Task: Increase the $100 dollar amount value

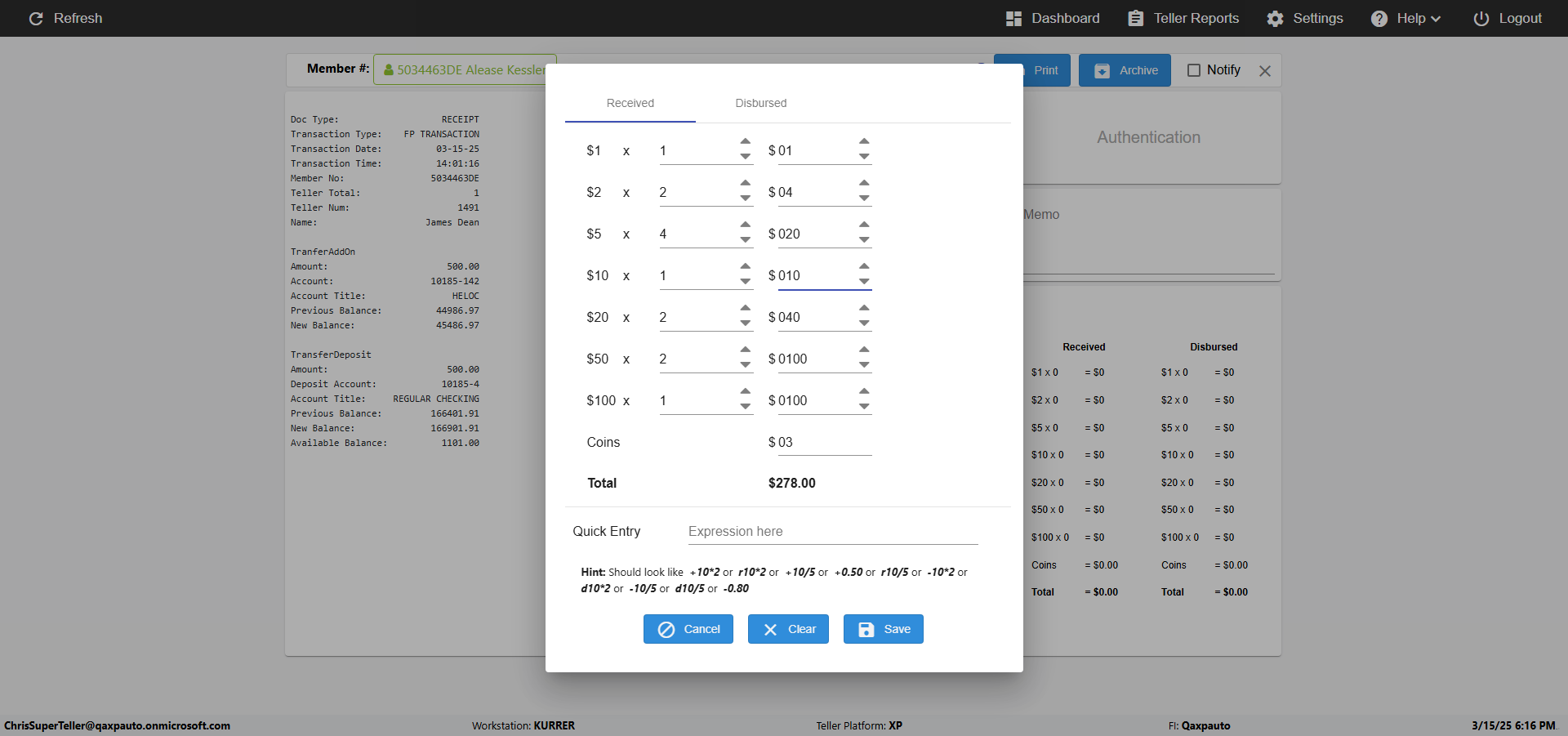Action: click(864, 391)
